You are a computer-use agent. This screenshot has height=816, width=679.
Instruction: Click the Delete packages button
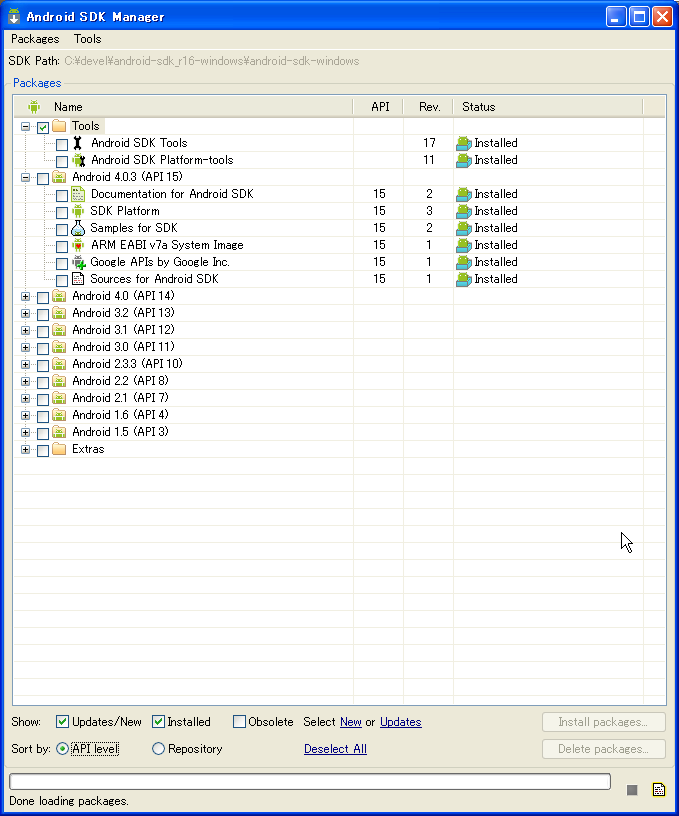tap(604, 749)
